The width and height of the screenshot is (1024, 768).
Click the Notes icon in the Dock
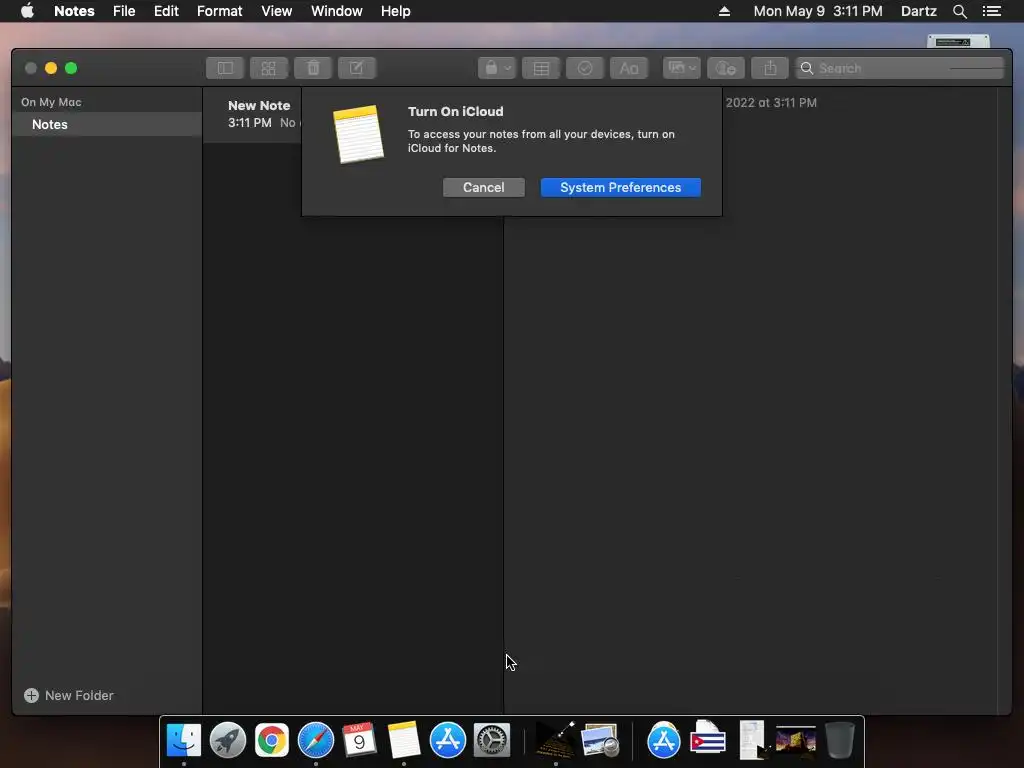pyautogui.click(x=404, y=740)
